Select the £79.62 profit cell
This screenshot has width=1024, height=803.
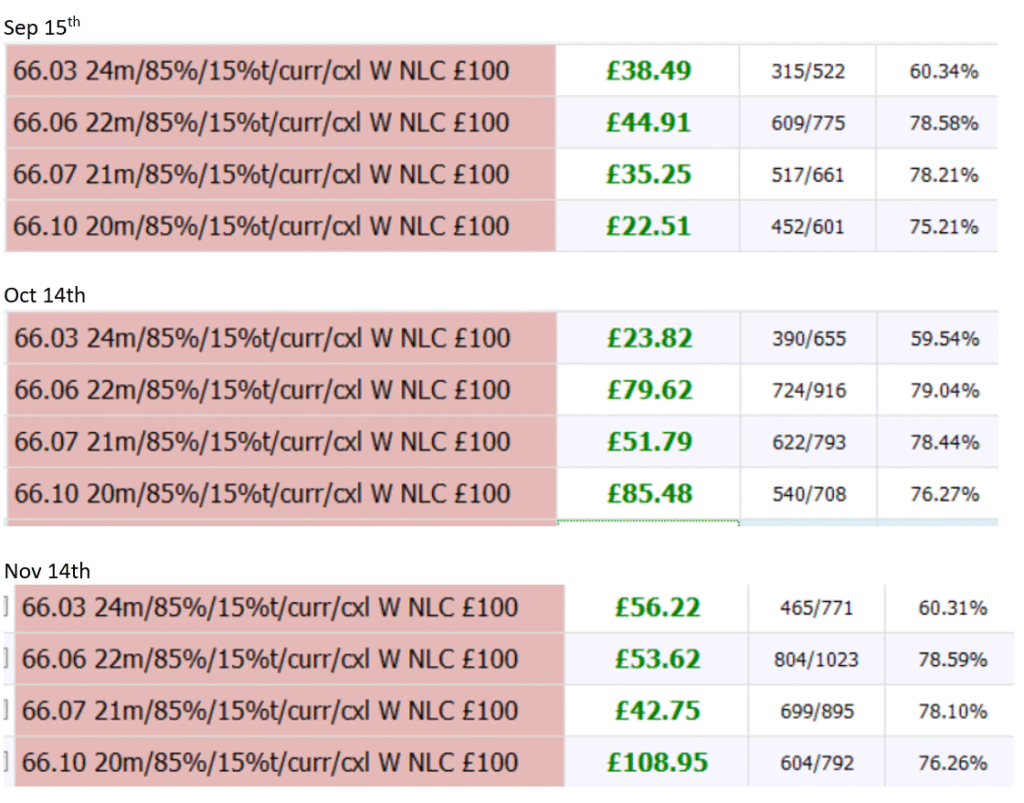point(648,390)
